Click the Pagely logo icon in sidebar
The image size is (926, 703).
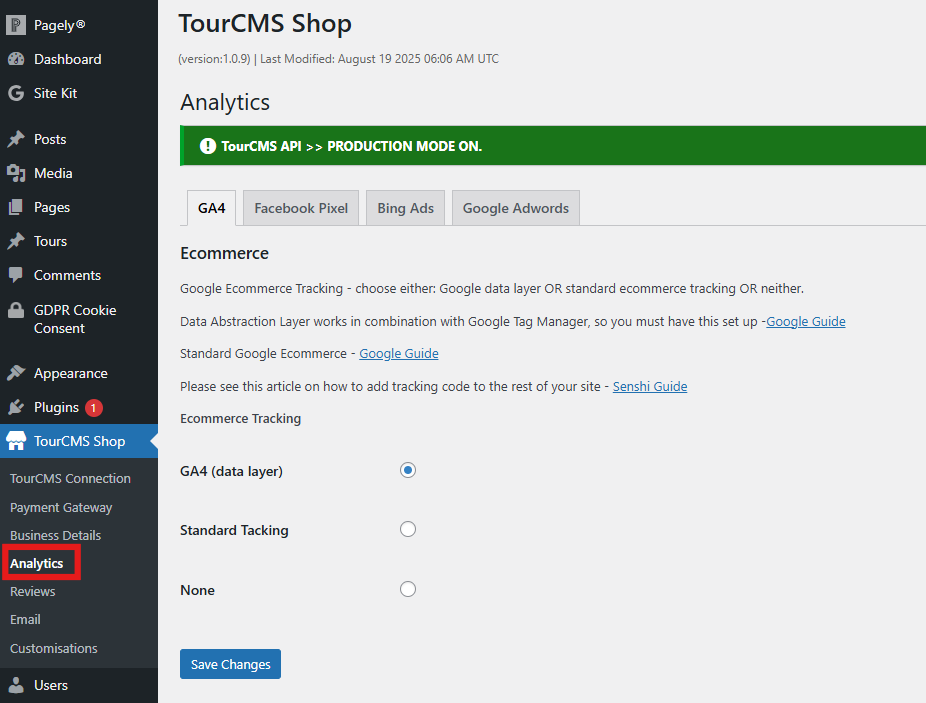click(16, 25)
